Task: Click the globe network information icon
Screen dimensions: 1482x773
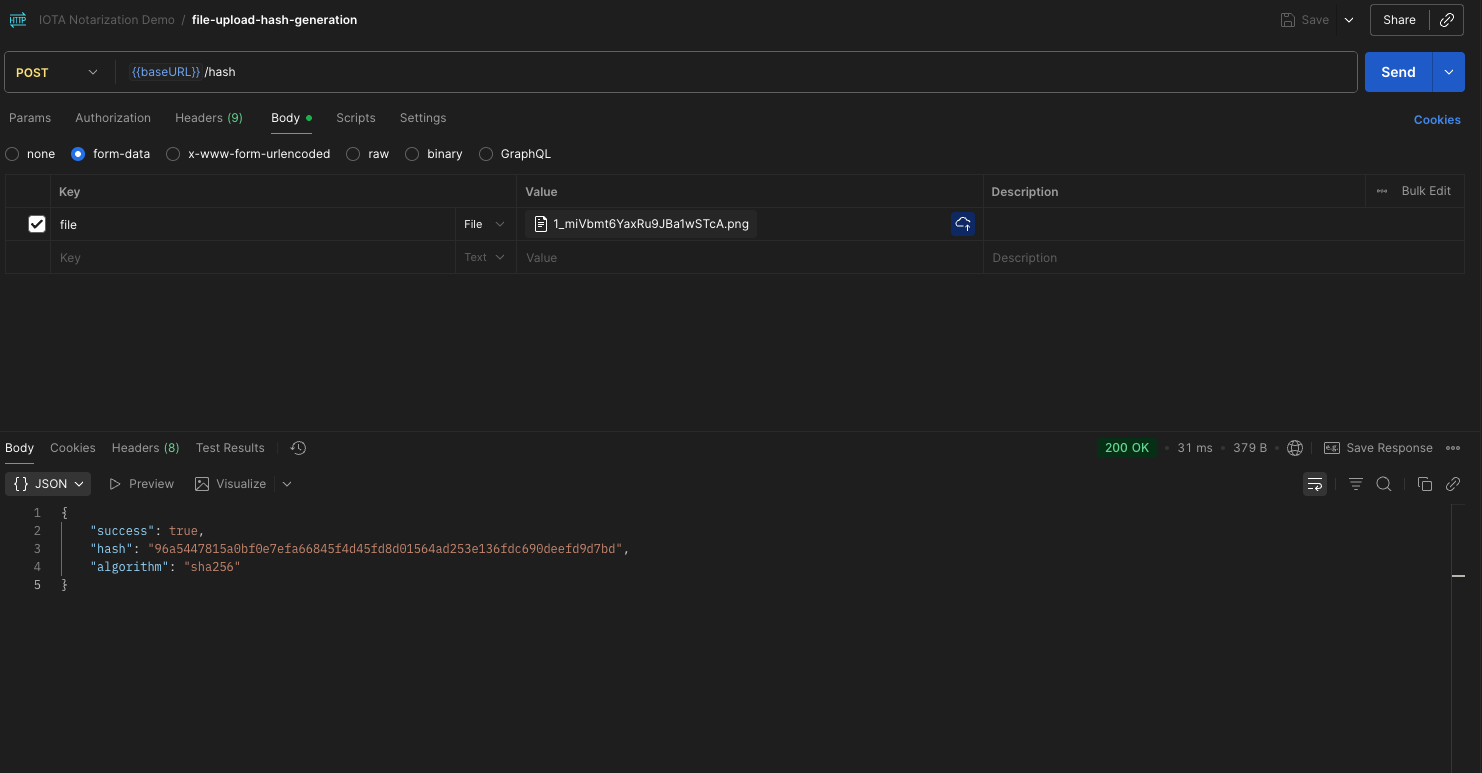Action: pyautogui.click(x=1295, y=448)
